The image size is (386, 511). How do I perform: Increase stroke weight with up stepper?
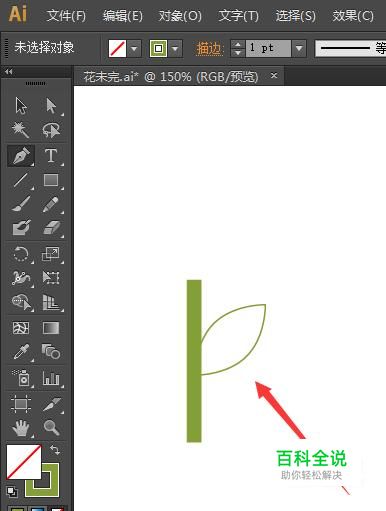click(238, 44)
